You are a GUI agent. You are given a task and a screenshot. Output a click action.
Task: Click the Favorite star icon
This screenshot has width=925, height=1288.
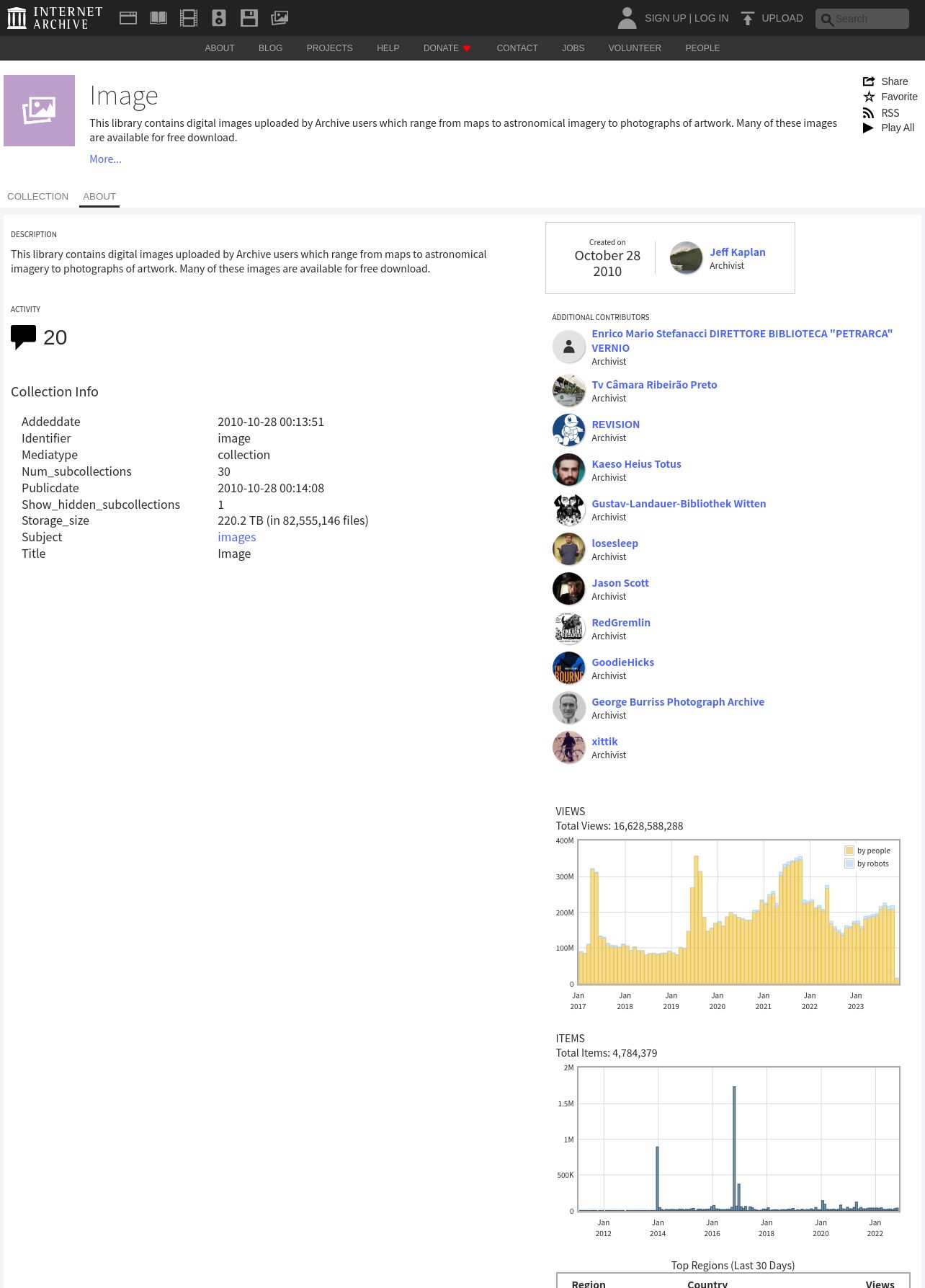(869, 97)
